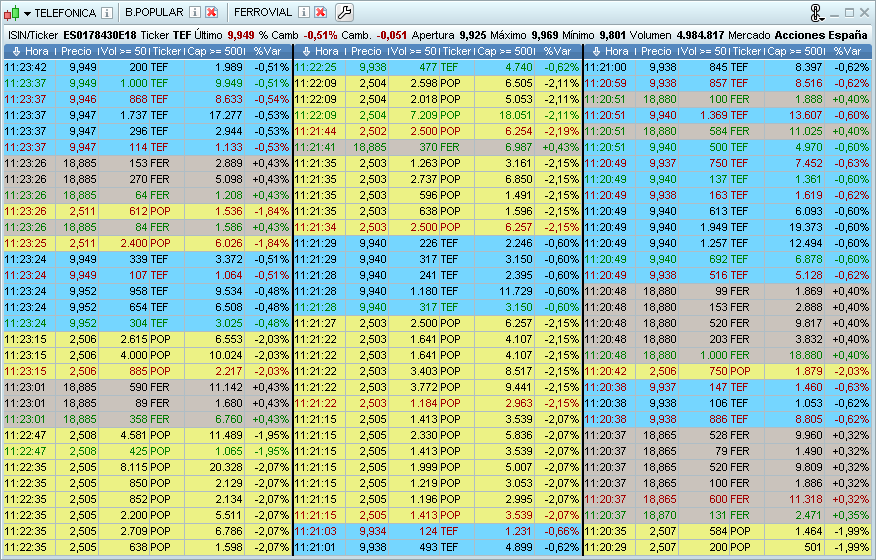Click the time cell 11:20:42
The width and height of the screenshot is (876, 560).
[x=610, y=372]
